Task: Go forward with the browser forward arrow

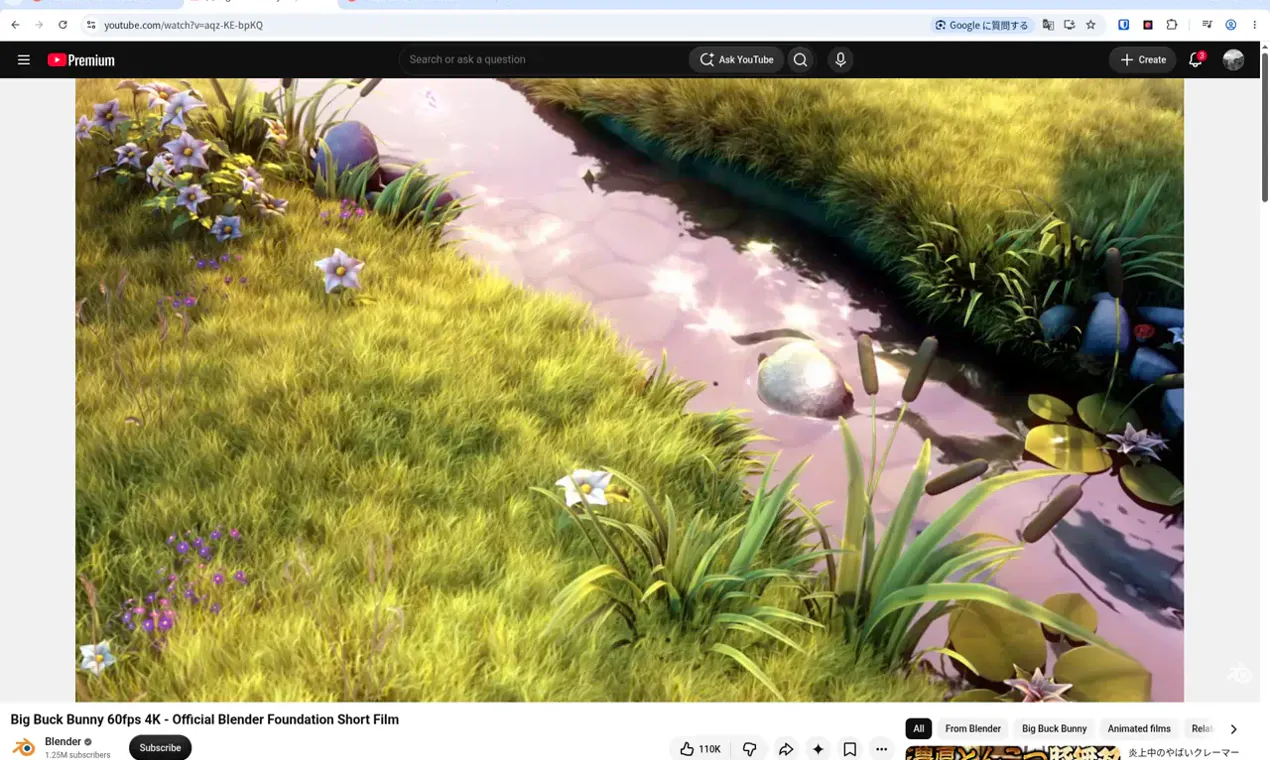Action: [x=39, y=25]
